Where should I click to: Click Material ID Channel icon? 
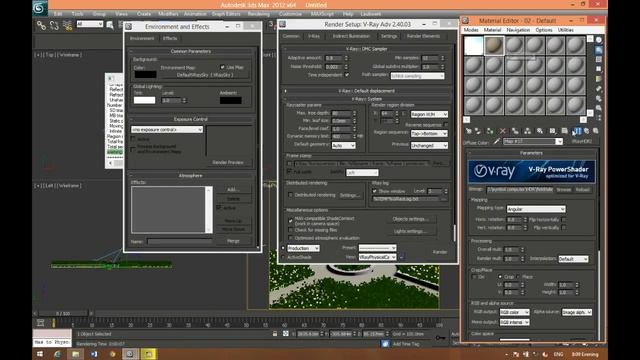(x=552, y=131)
